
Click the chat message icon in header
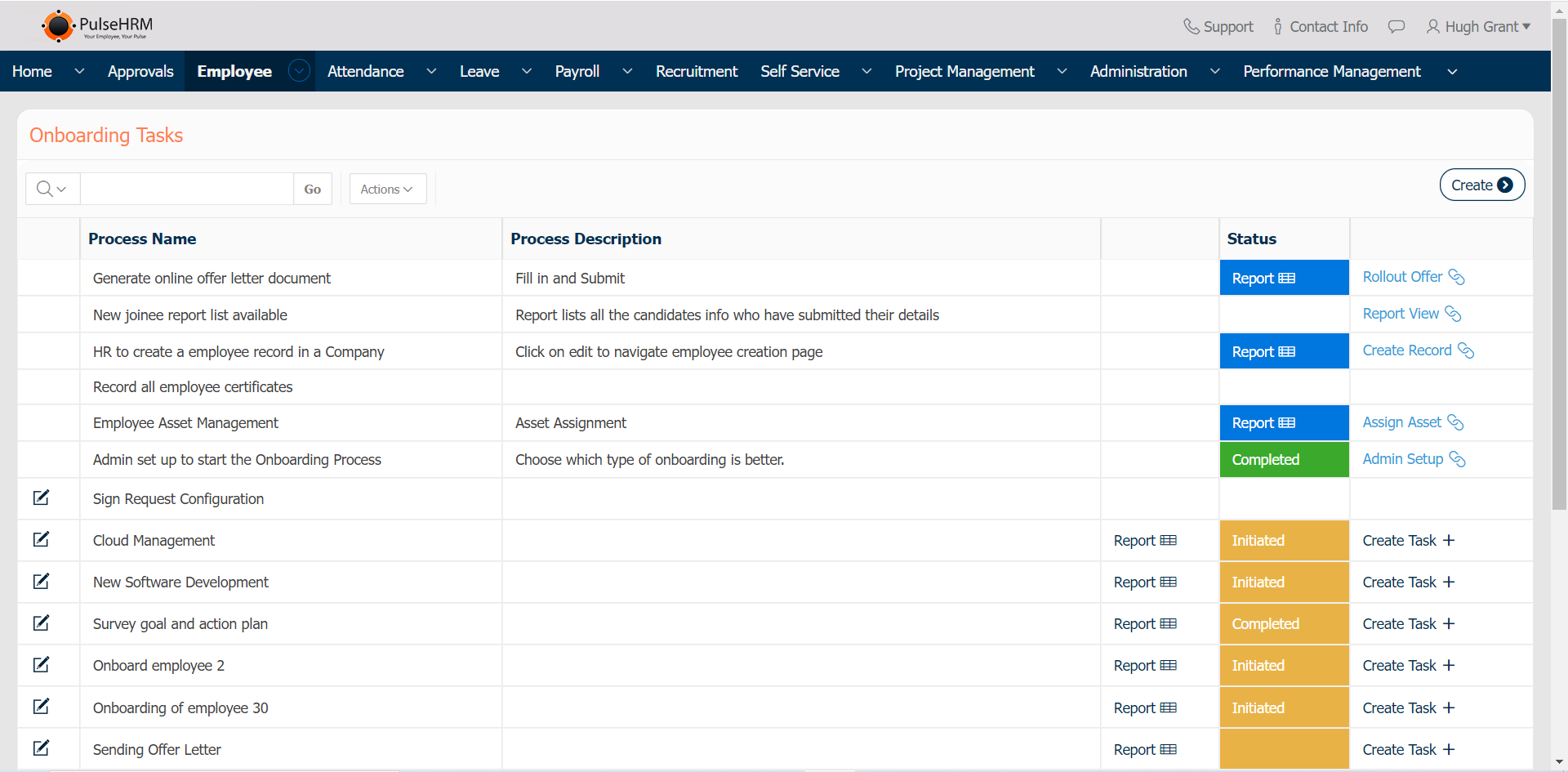[x=1396, y=26]
